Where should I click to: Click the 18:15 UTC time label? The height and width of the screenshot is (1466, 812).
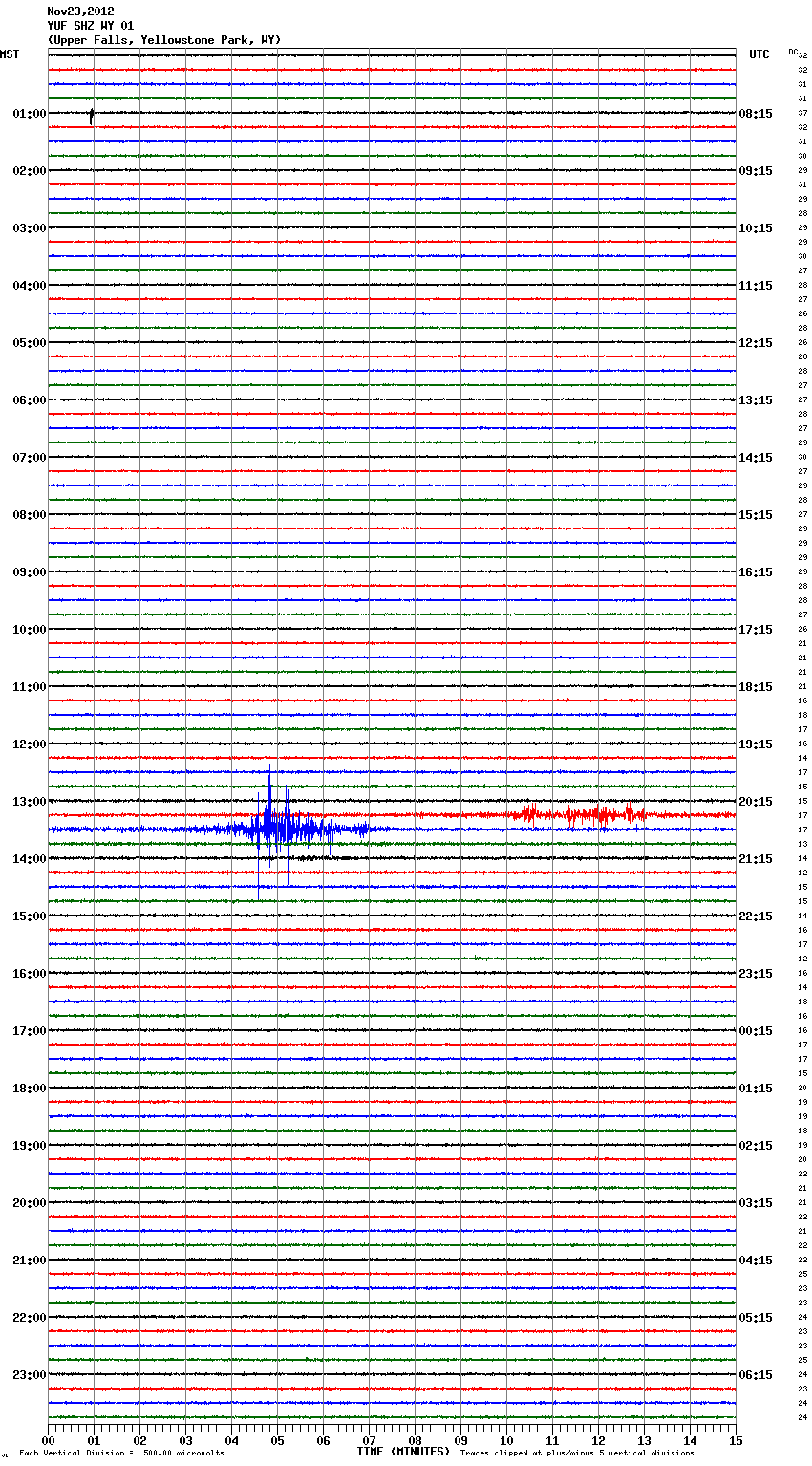coord(756,687)
